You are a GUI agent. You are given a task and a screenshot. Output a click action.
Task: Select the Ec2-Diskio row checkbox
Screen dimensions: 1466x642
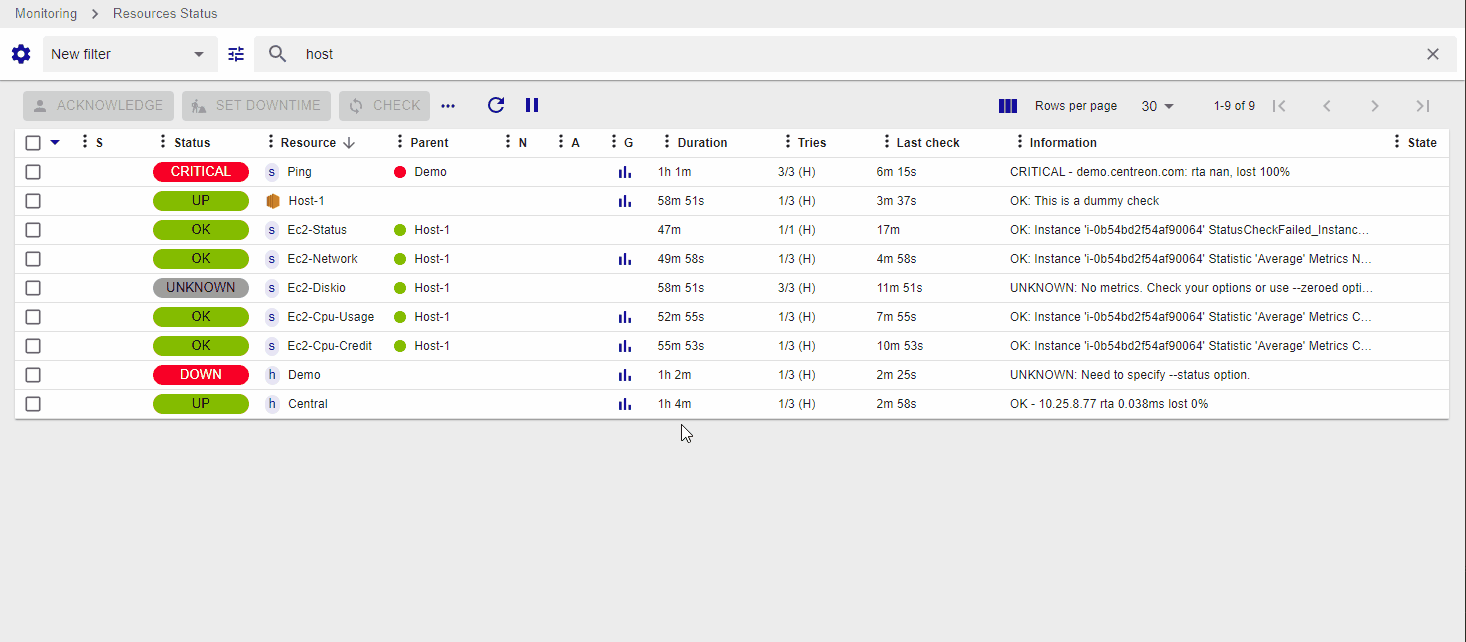(33, 288)
